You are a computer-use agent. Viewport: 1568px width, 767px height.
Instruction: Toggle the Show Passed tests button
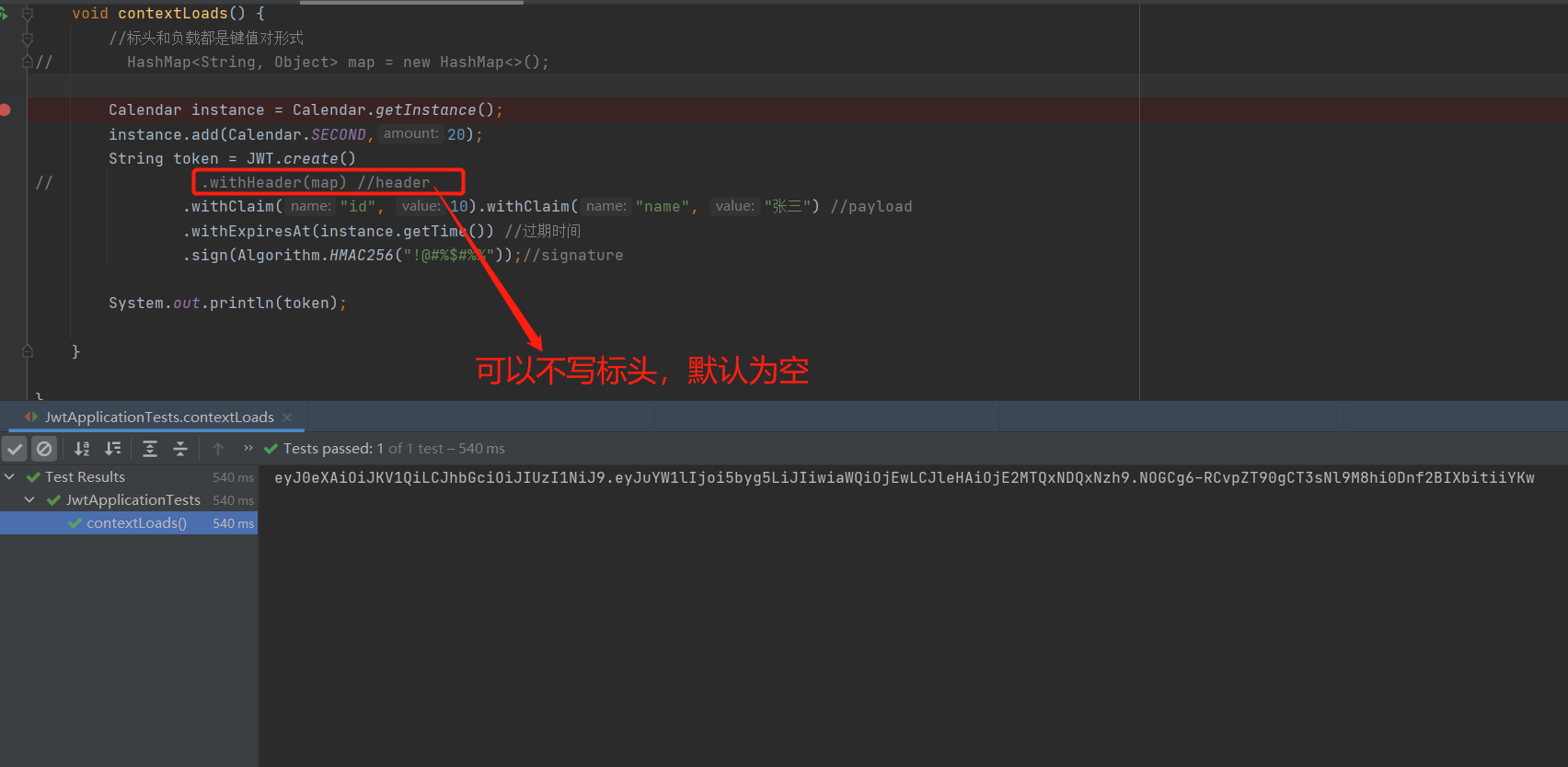click(x=15, y=449)
